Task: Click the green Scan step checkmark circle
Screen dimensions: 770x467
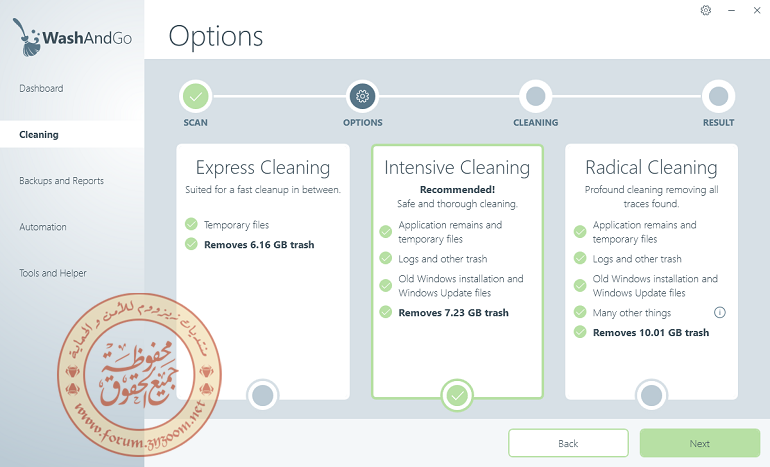Action: (195, 96)
